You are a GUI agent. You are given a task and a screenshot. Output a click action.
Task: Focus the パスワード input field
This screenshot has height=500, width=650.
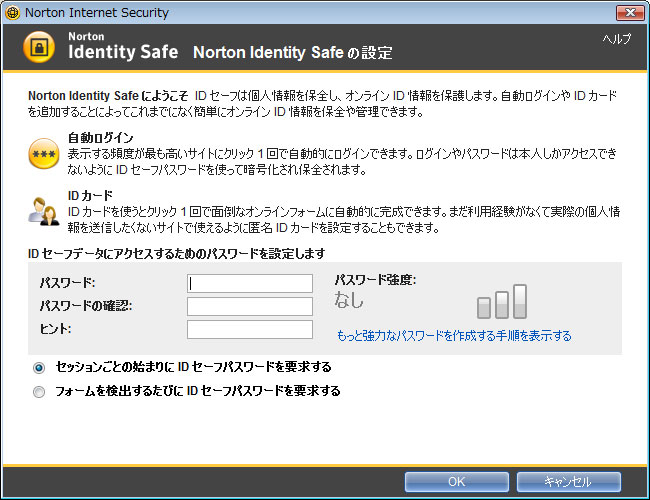[250, 283]
